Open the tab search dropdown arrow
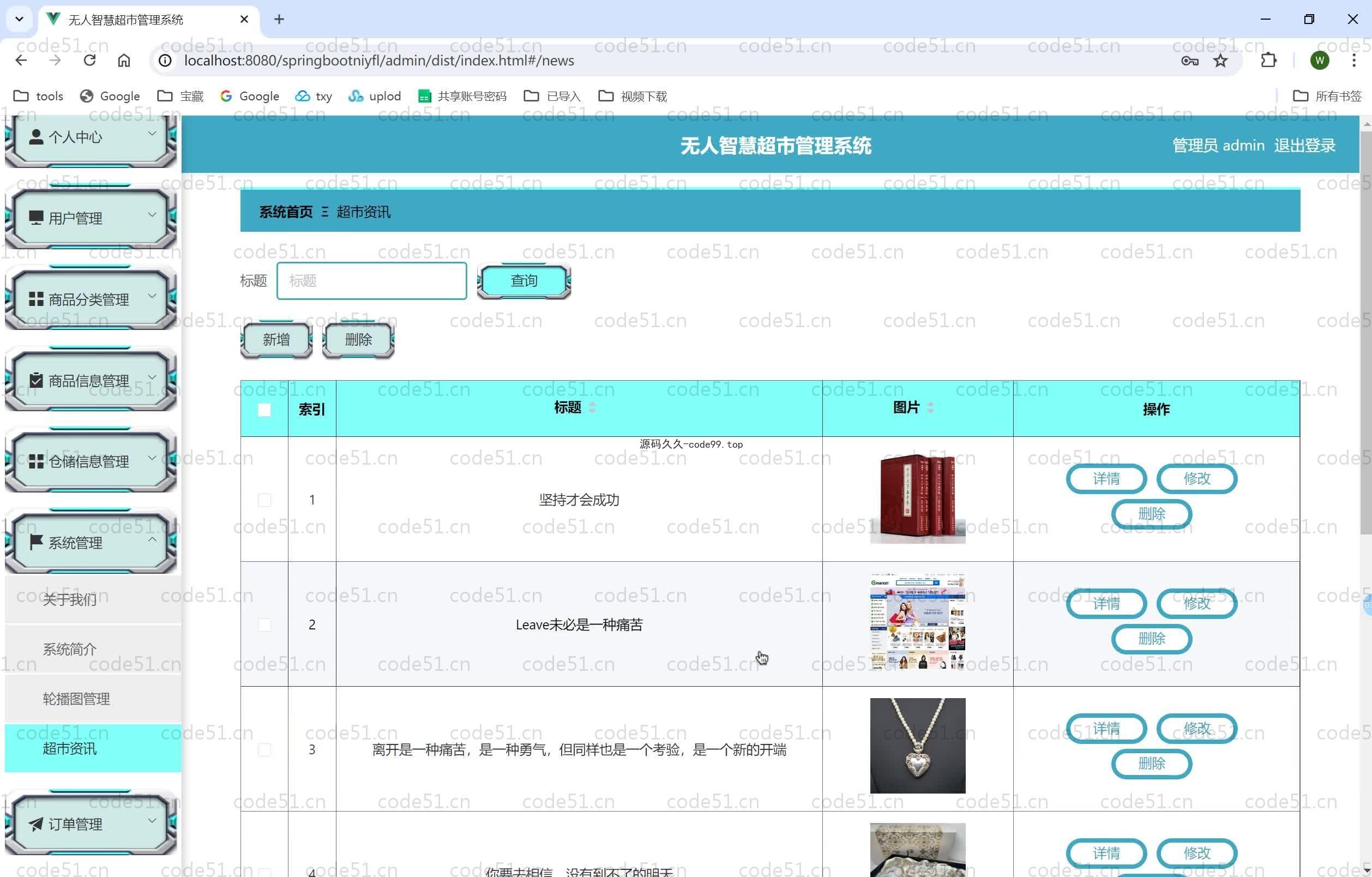This screenshot has height=877, width=1372. click(x=20, y=20)
